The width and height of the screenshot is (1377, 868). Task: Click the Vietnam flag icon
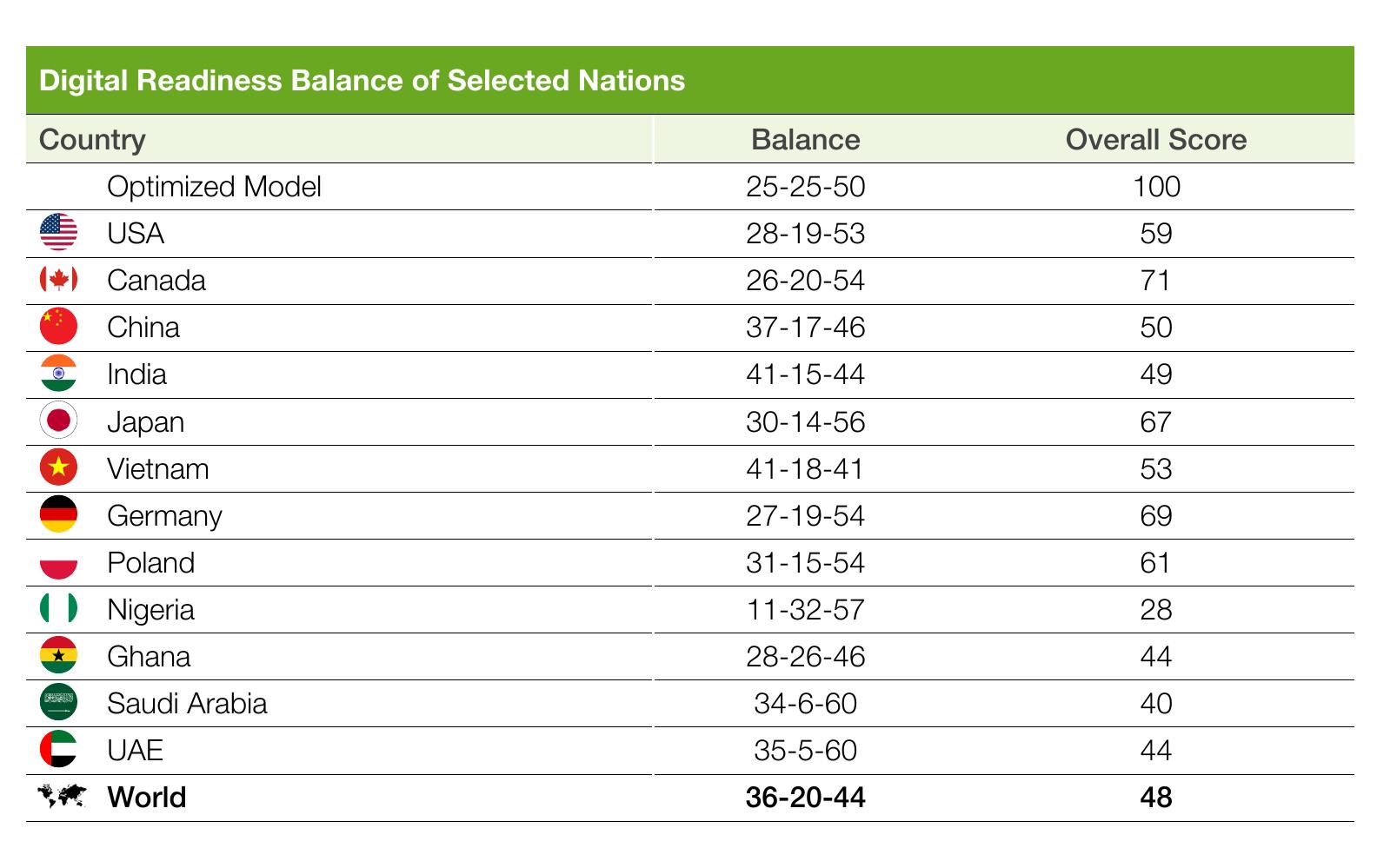pos(59,467)
